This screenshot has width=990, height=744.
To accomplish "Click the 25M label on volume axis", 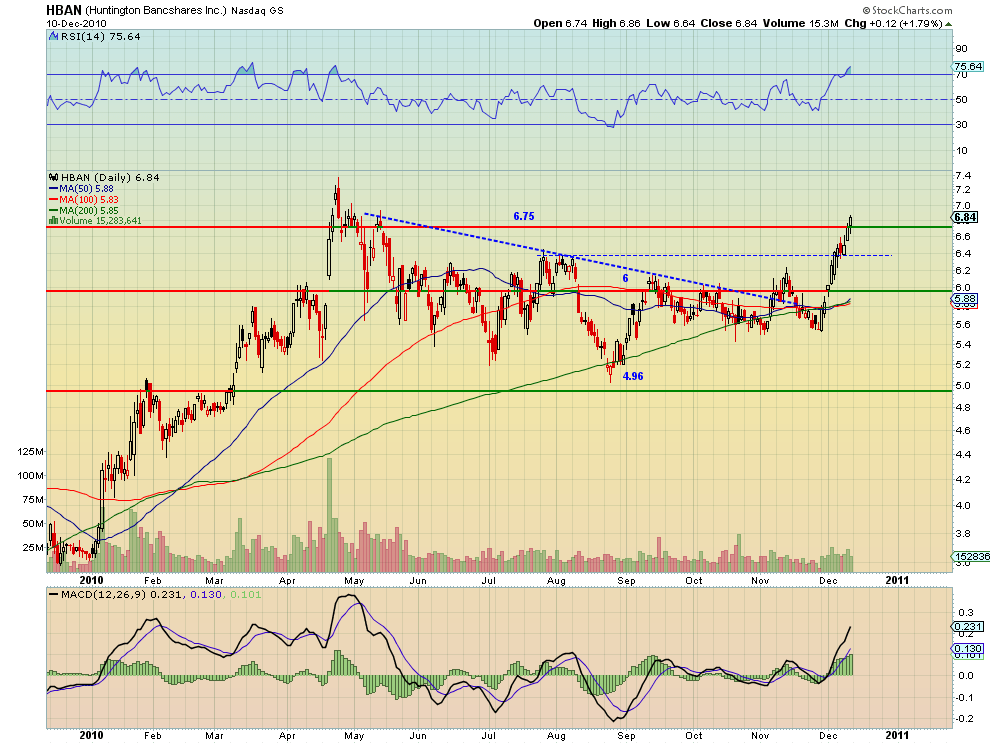I will [33, 548].
